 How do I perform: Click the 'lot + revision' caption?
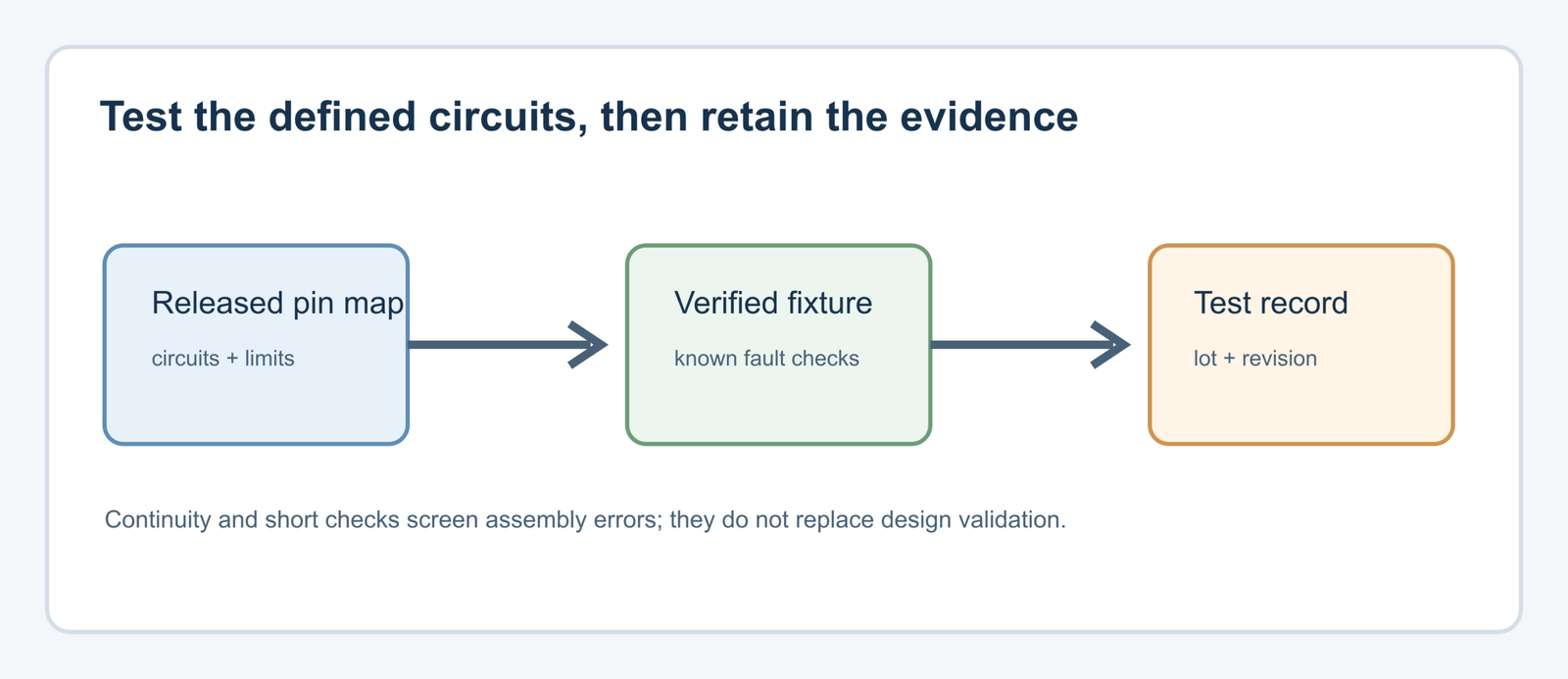pos(1255,359)
